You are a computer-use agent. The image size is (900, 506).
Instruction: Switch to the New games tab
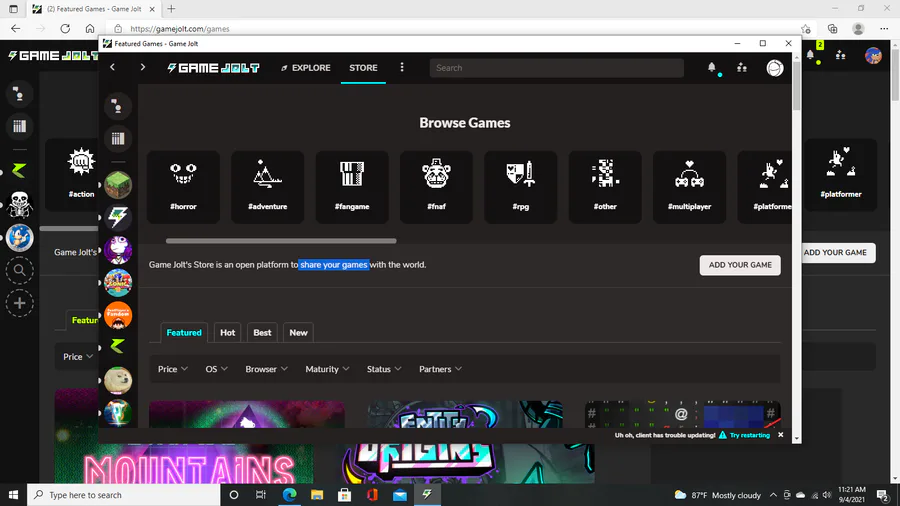(x=298, y=333)
